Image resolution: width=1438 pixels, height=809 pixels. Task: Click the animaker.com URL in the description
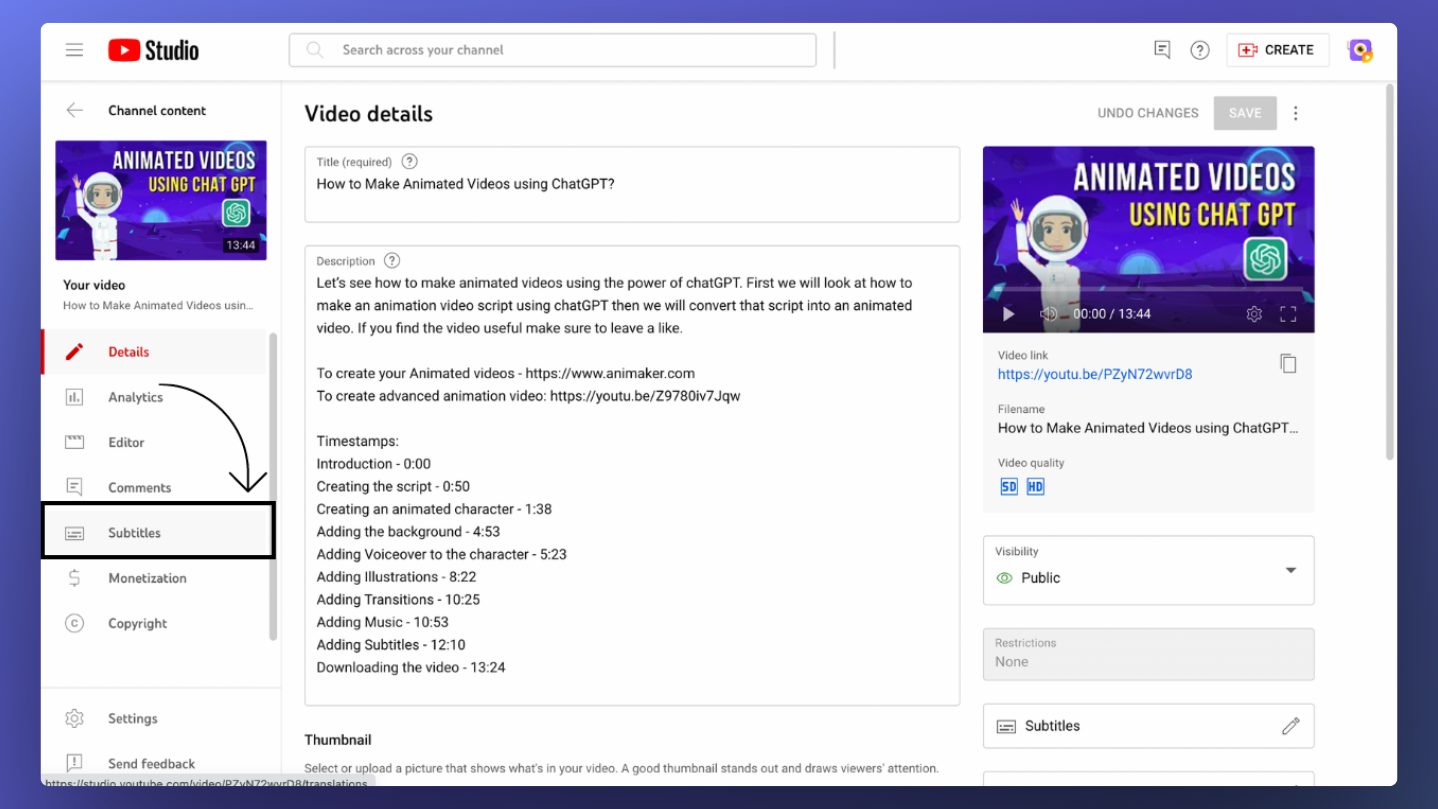(x=610, y=373)
